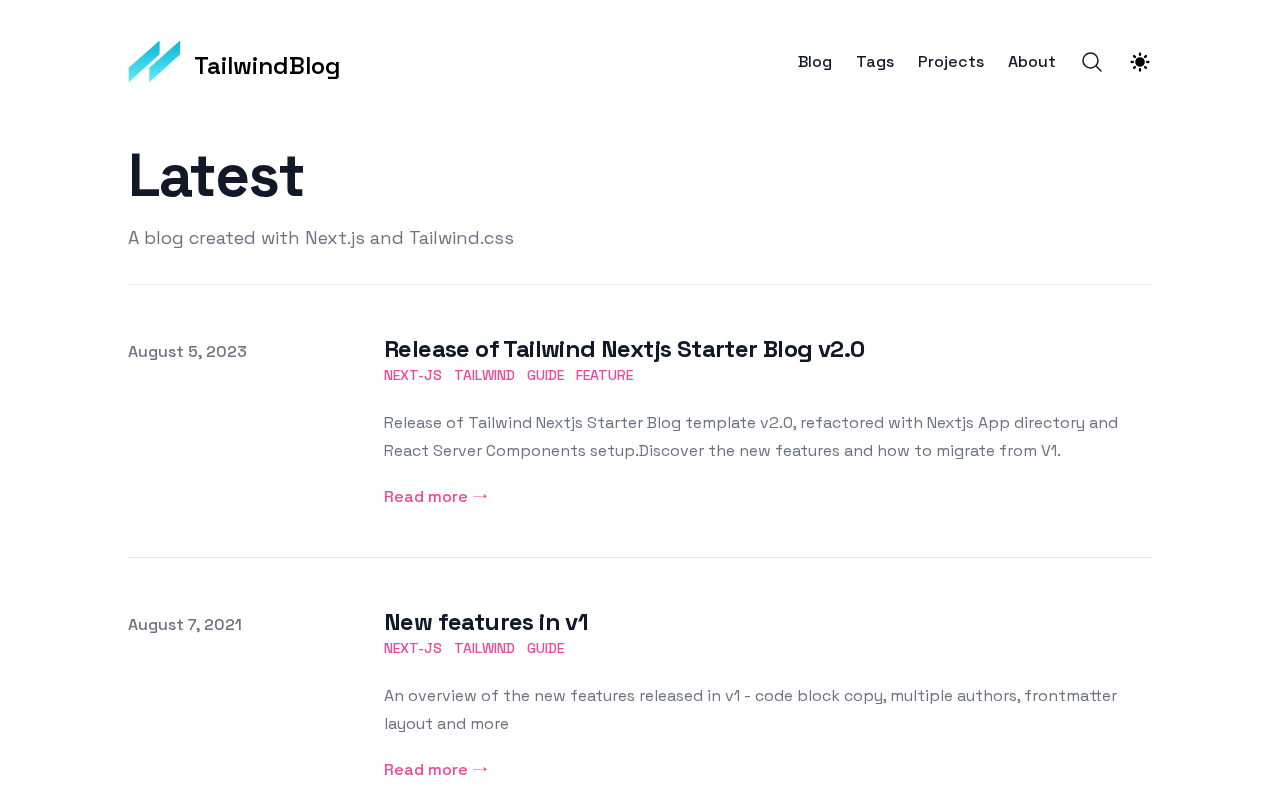
Task: Open the "New features in v1" post
Action: coord(486,622)
